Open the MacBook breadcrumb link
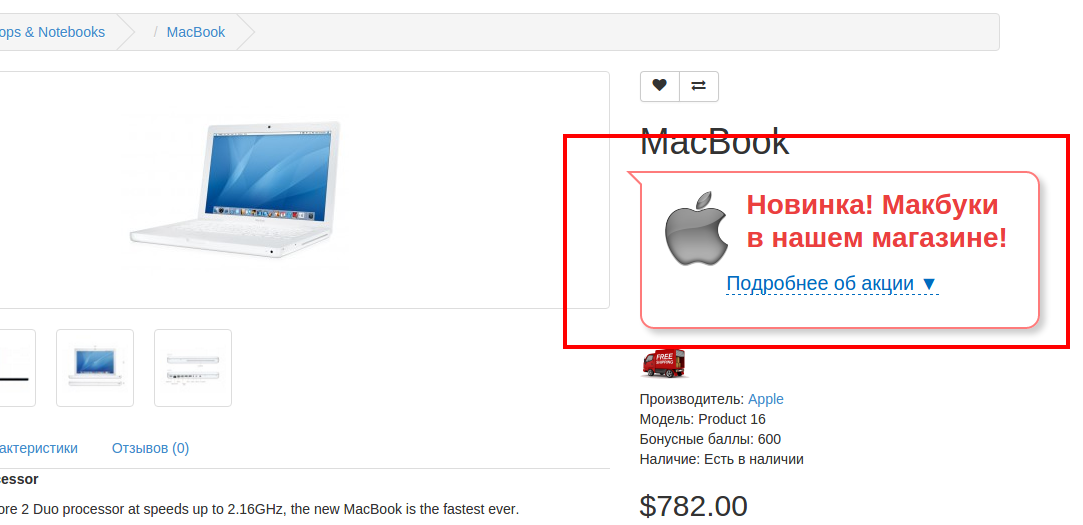The width and height of the screenshot is (1083, 525). point(196,32)
